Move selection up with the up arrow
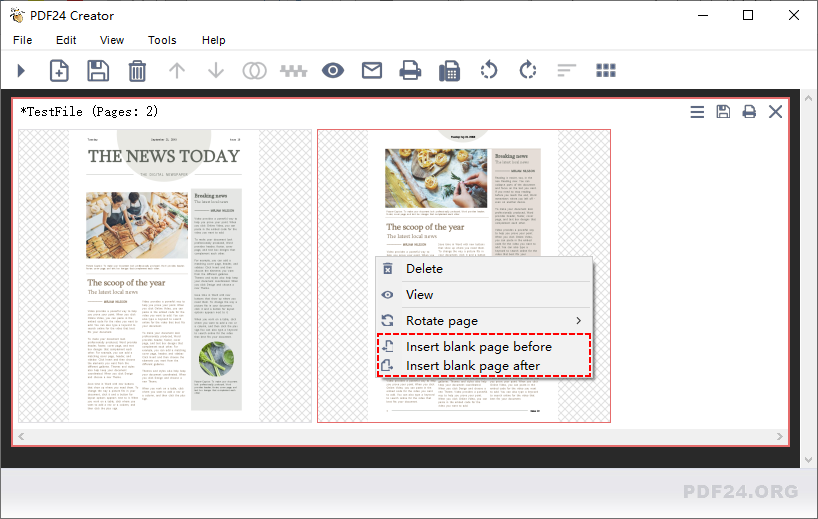 coord(177,70)
